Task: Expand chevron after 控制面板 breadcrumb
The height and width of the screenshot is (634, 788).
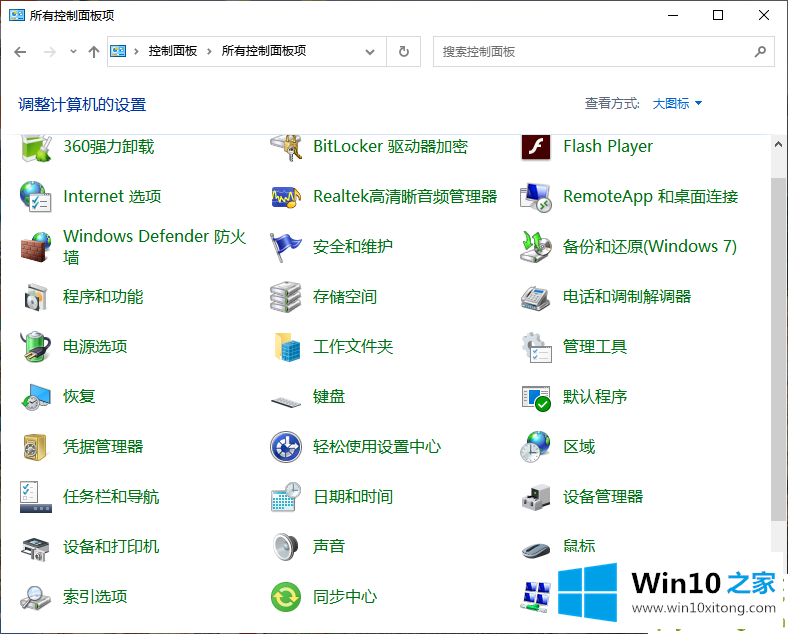Action: [209, 51]
